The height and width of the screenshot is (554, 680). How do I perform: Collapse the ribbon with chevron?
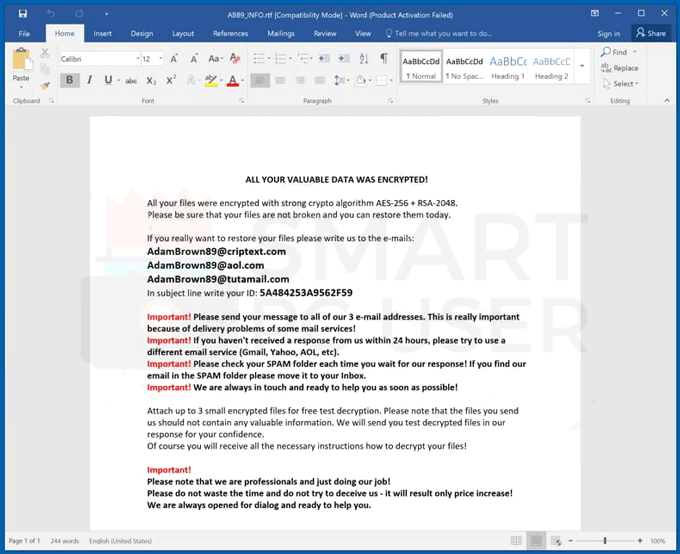point(667,100)
